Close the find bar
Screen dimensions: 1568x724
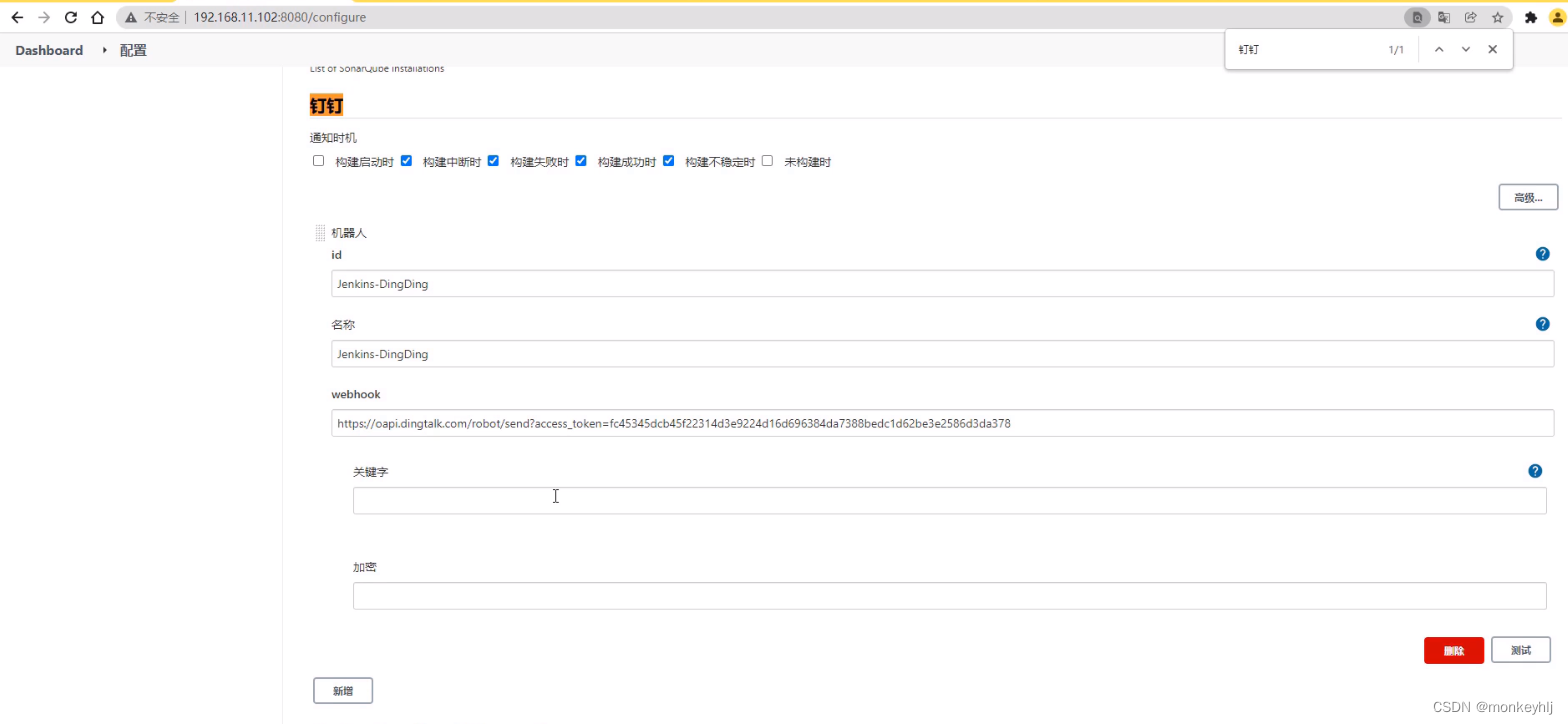[x=1493, y=49]
